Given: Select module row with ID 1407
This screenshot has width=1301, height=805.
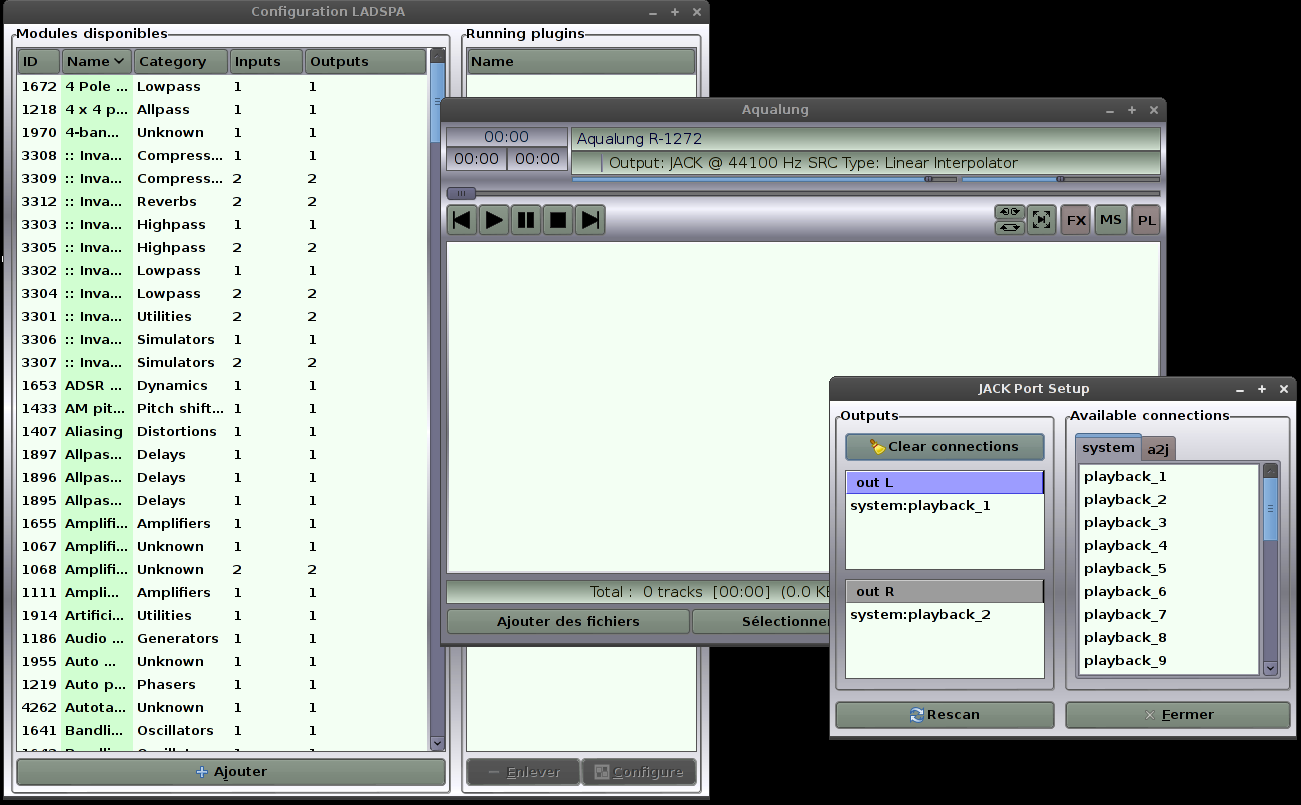Looking at the screenshot, I should (x=223, y=432).
